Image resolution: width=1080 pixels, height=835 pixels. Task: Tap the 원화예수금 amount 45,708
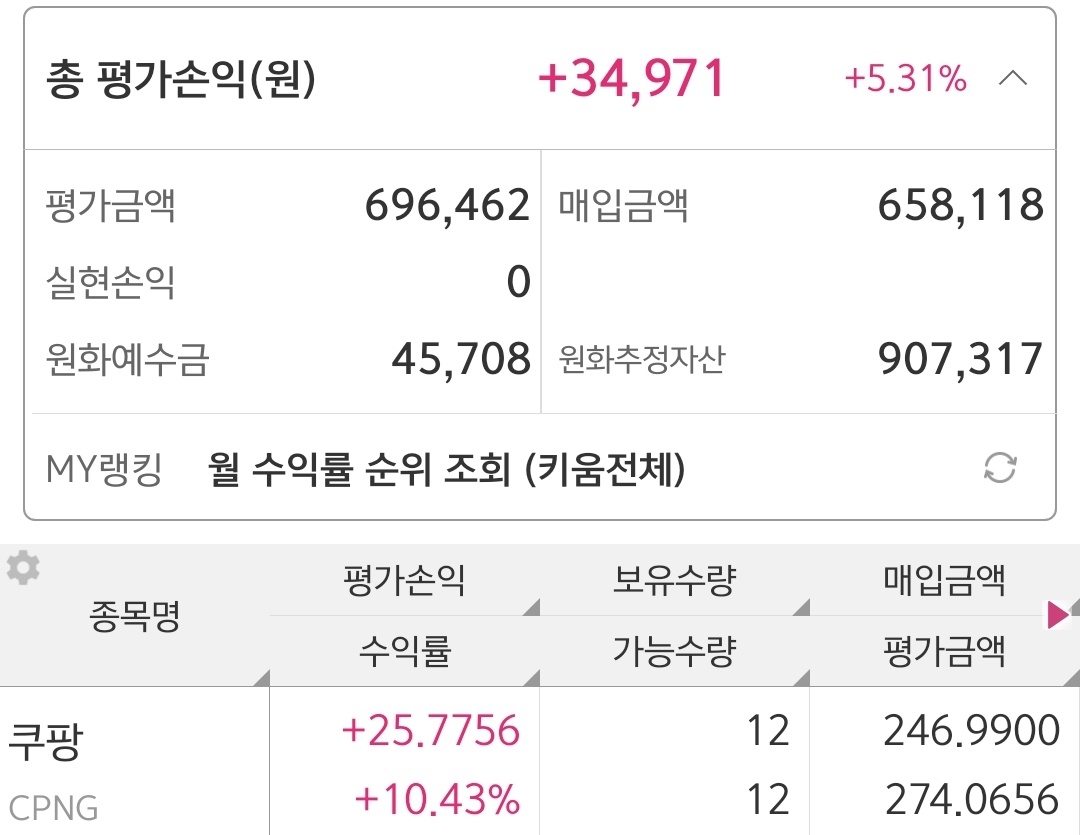[461, 359]
